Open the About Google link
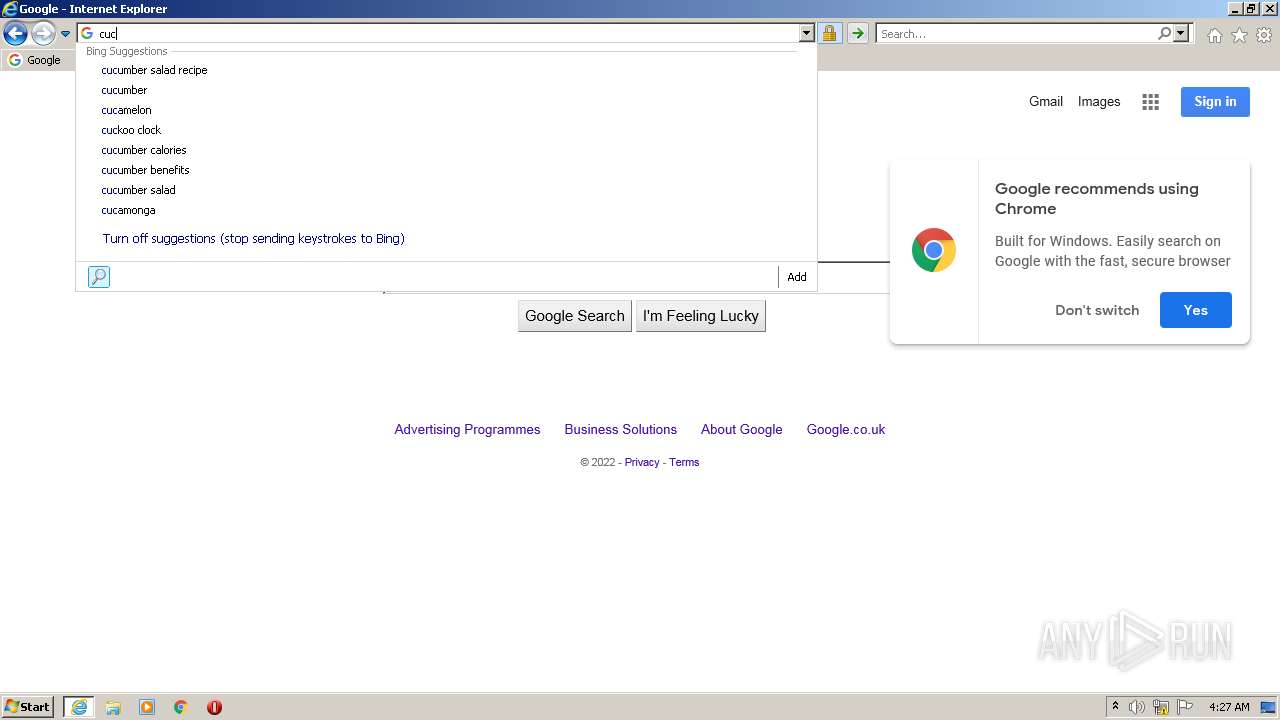 point(741,429)
